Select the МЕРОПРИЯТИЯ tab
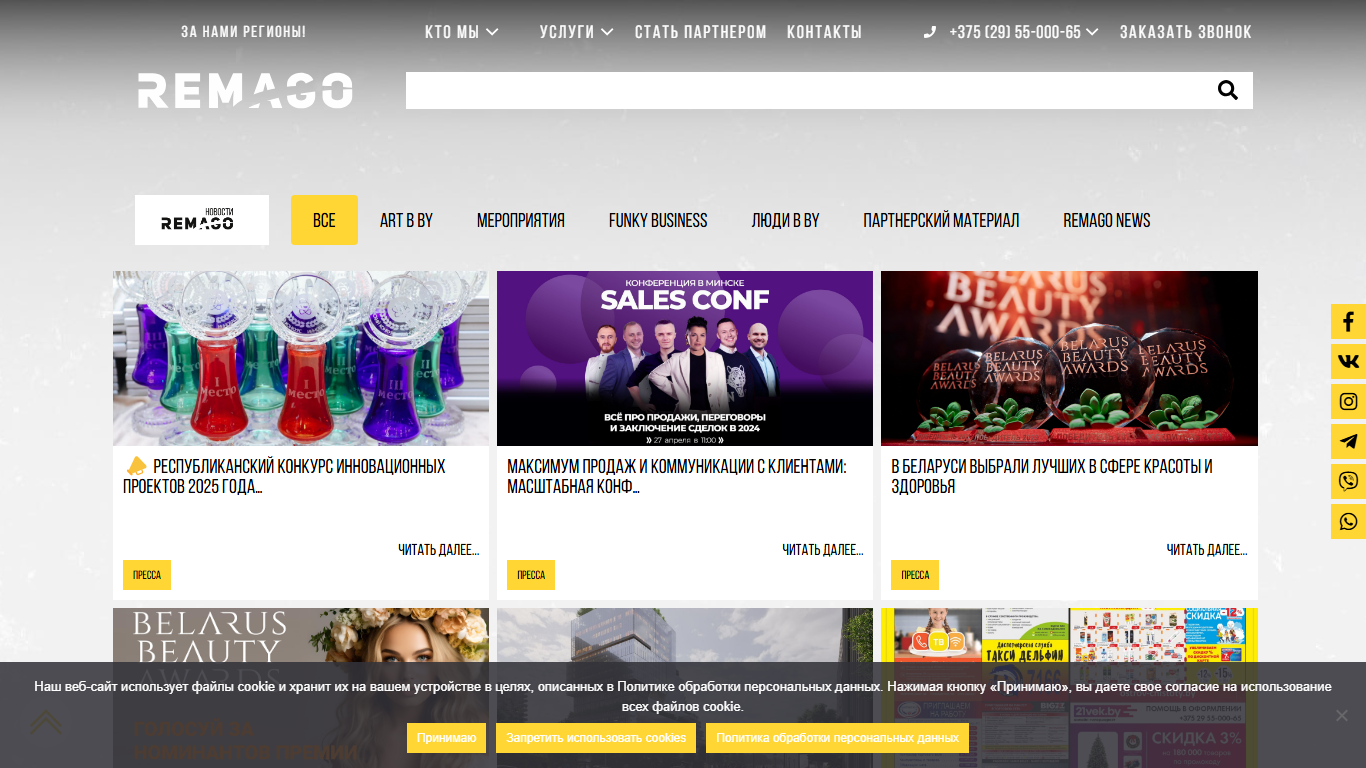Viewport: 1366px width, 768px height. click(x=521, y=220)
